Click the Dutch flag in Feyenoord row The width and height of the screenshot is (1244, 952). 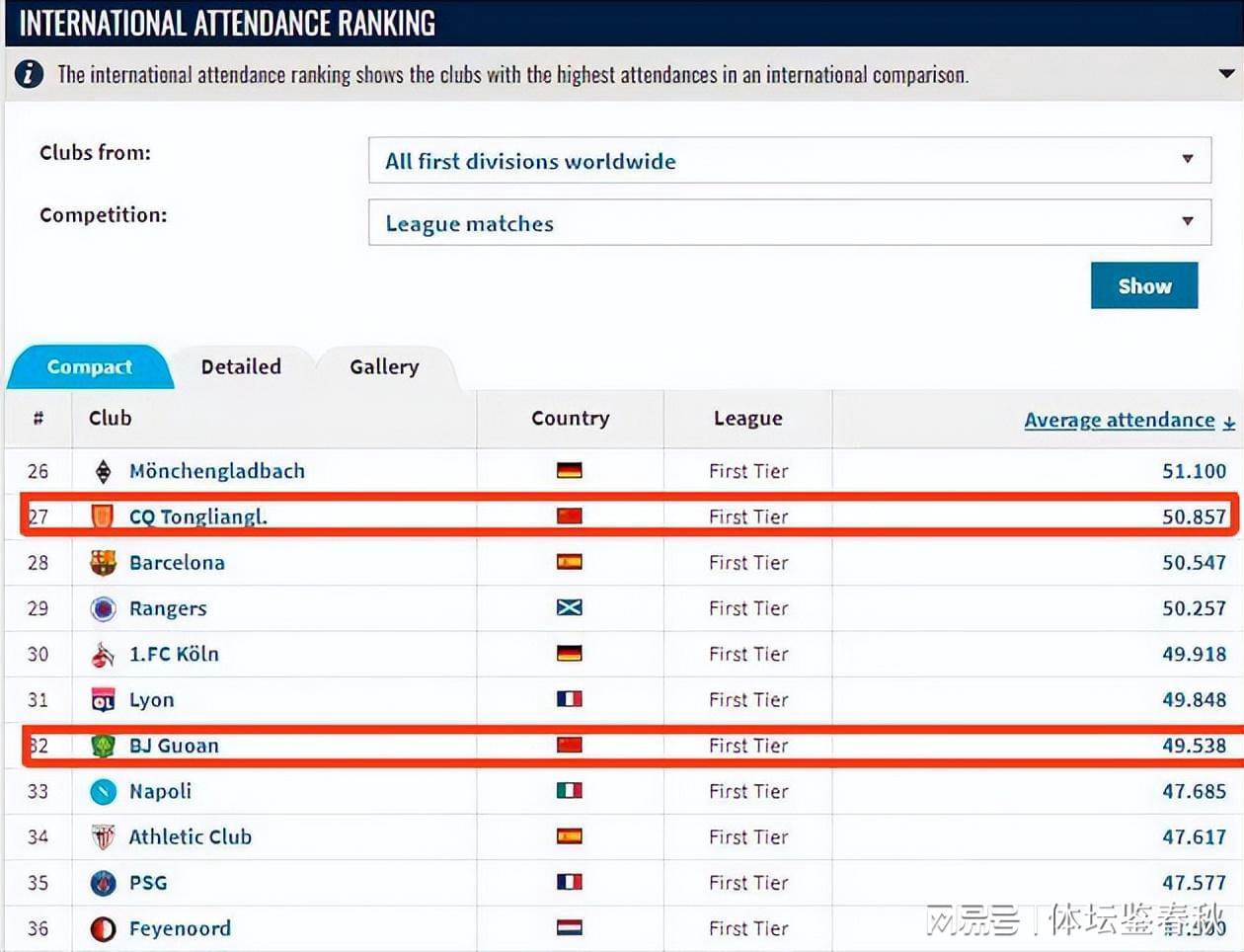pyautogui.click(x=570, y=927)
